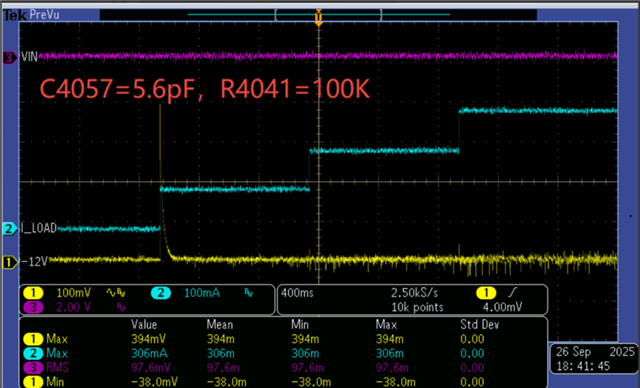Select the channel 2 badge showing 100mA

(161, 293)
